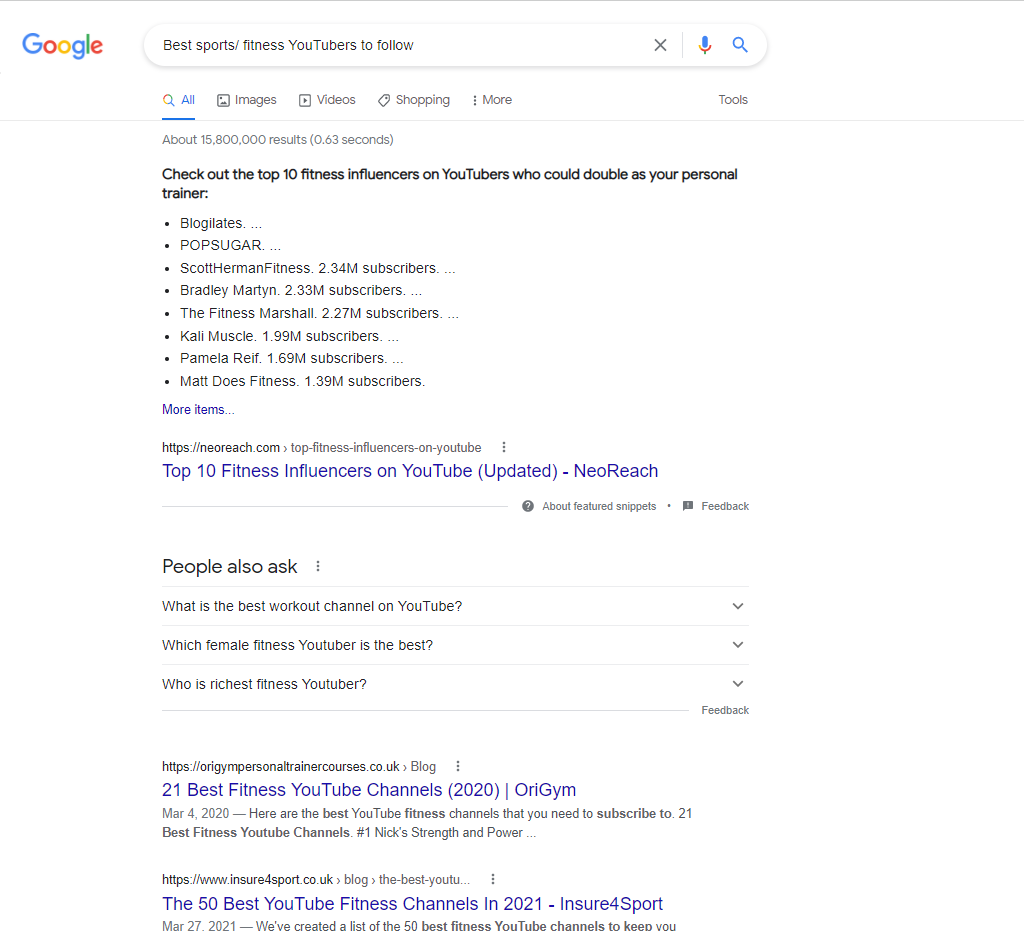Switch to the All results tab

(x=178, y=100)
